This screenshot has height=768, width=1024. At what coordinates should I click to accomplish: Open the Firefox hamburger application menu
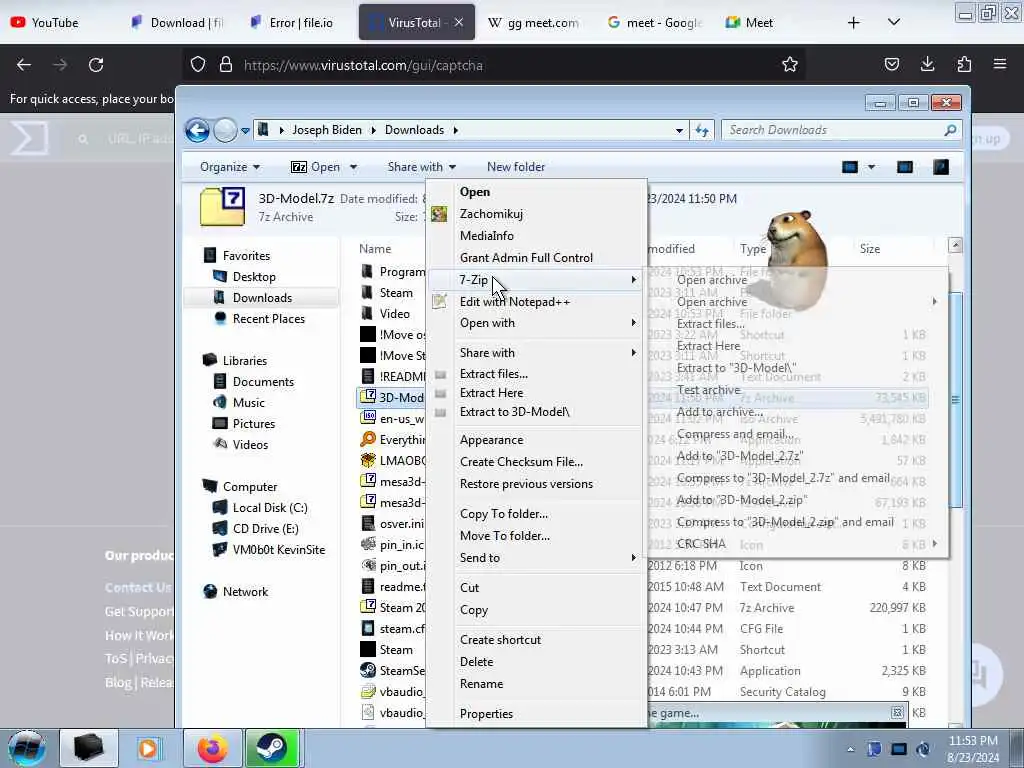click(1000, 64)
